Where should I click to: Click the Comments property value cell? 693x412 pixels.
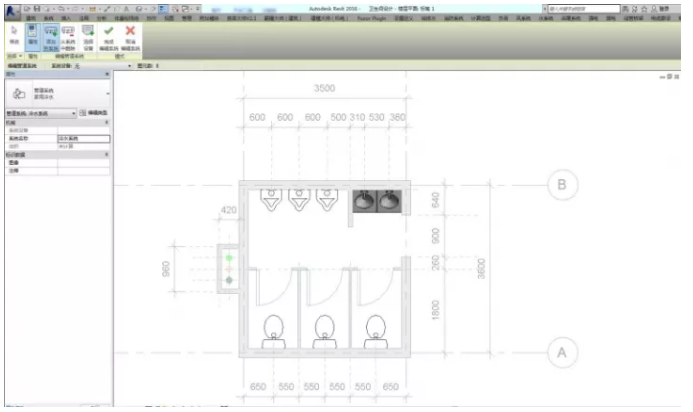[x=84, y=171]
